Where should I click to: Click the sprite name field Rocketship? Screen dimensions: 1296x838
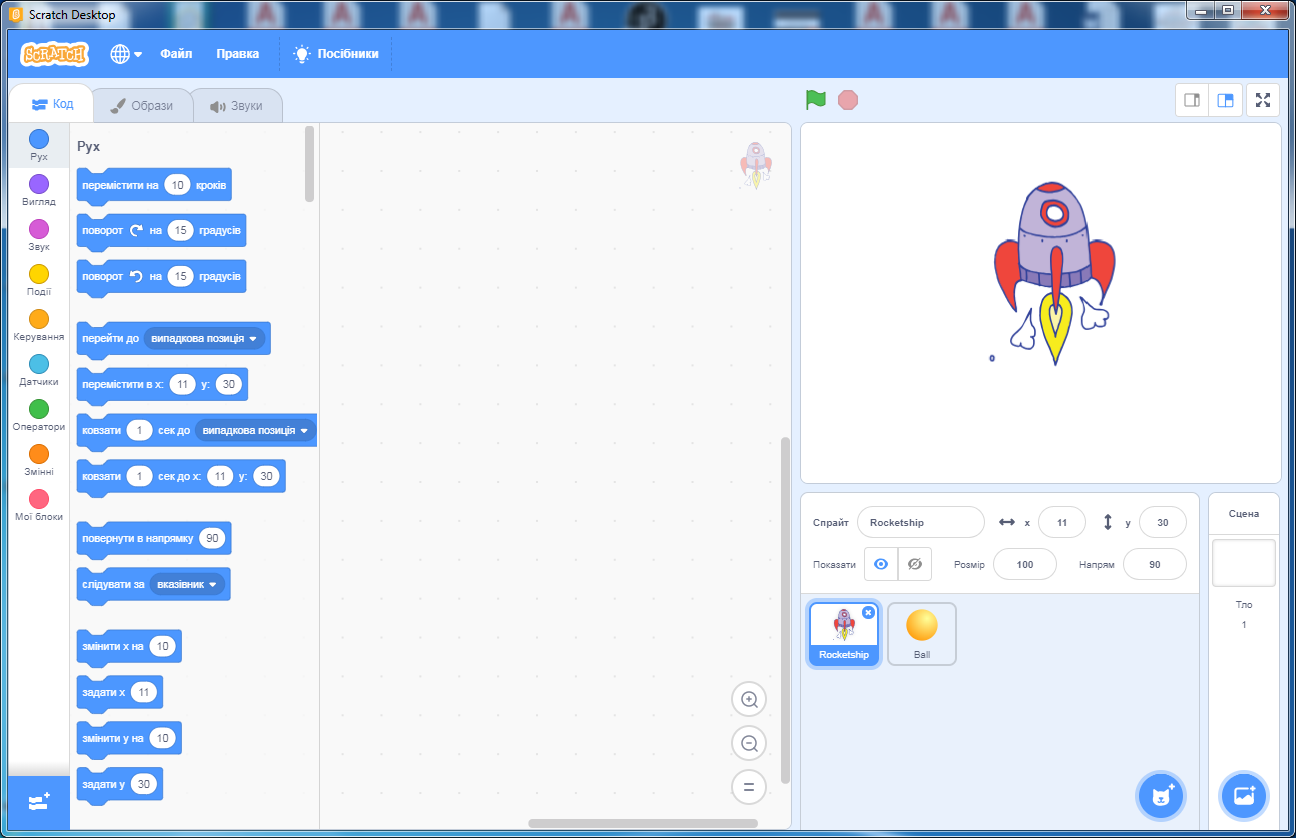pos(921,522)
